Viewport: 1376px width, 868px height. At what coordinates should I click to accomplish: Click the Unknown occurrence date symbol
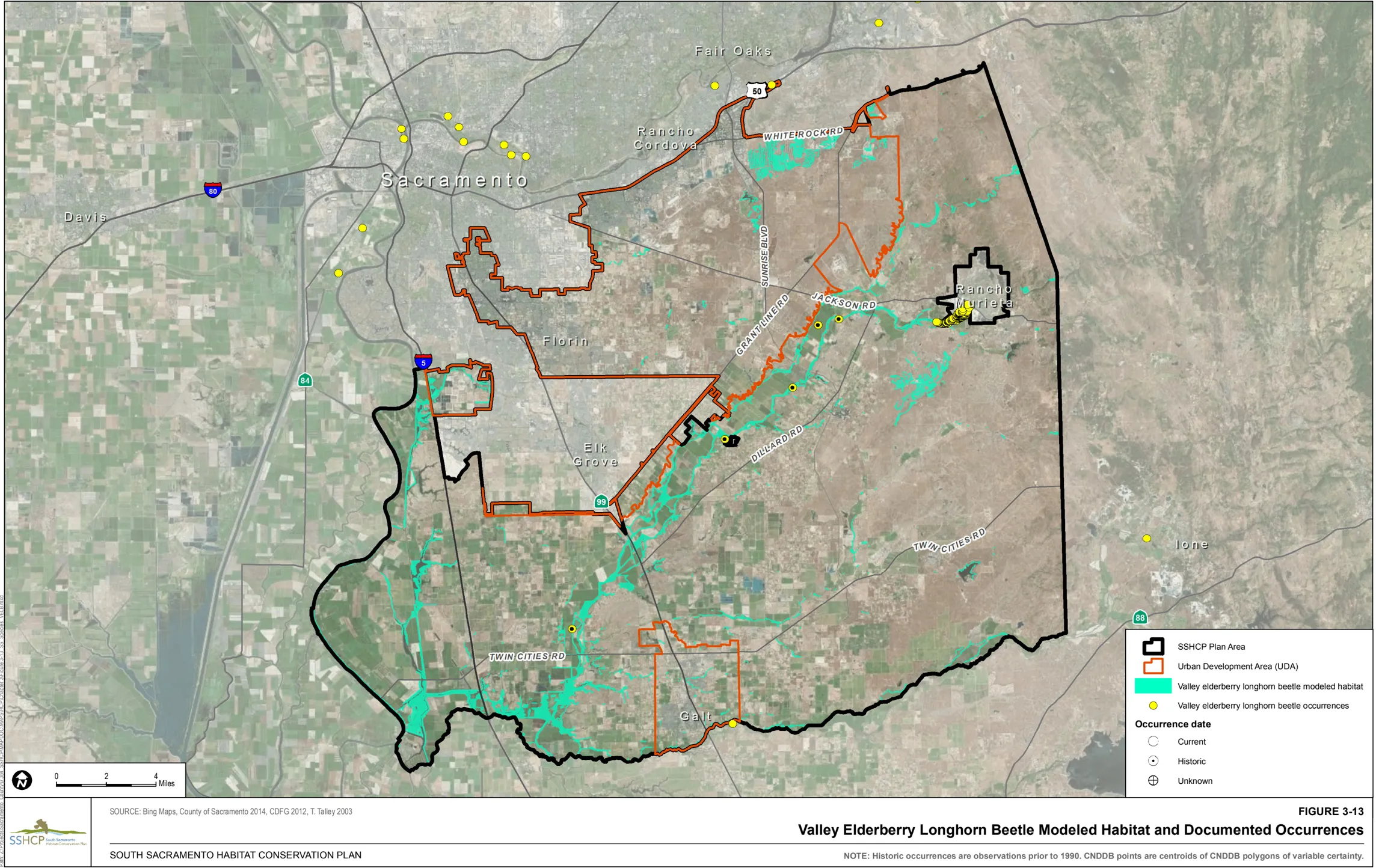tap(1153, 781)
